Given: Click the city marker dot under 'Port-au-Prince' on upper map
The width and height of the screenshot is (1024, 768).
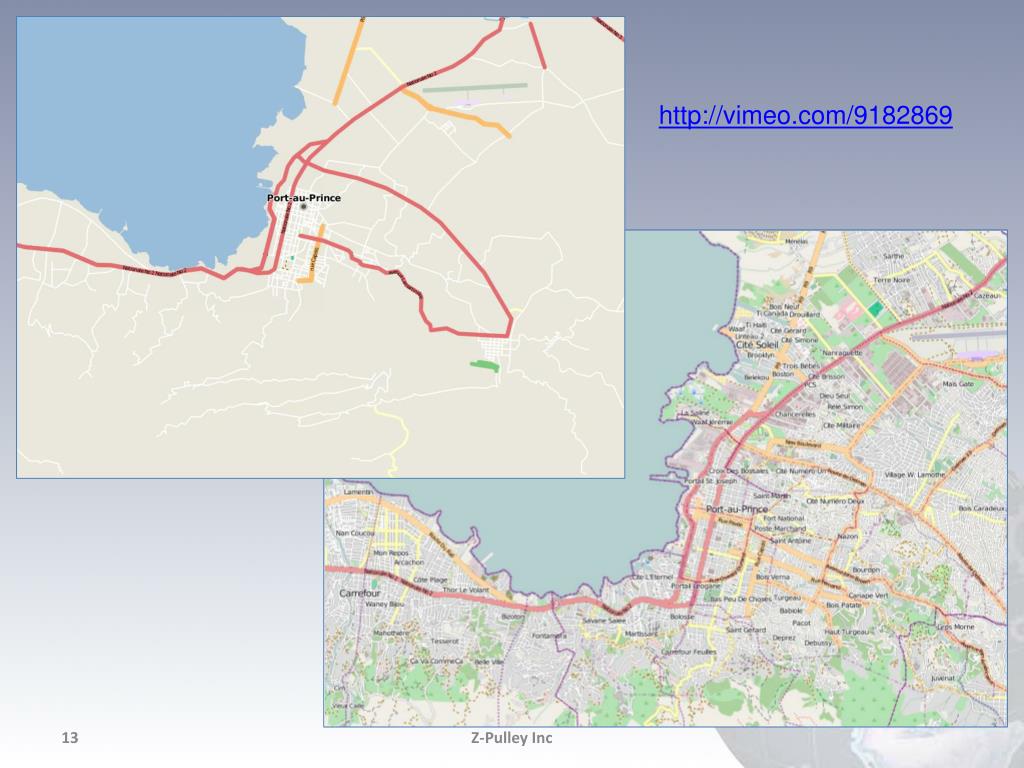Looking at the screenshot, I should (303, 207).
